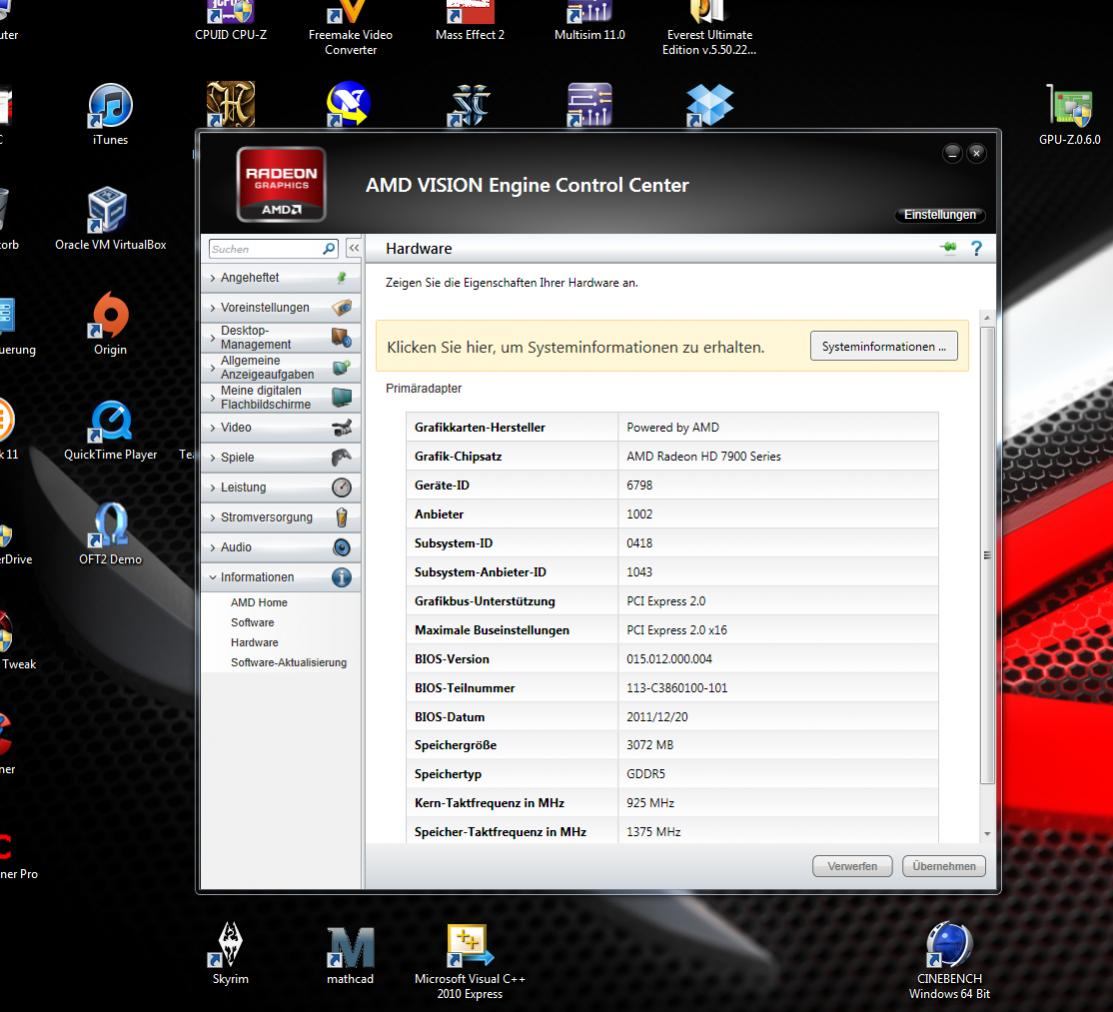Launch CINEBENCH Windows 64 Bit
The width and height of the screenshot is (1113, 1012).
click(x=949, y=961)
